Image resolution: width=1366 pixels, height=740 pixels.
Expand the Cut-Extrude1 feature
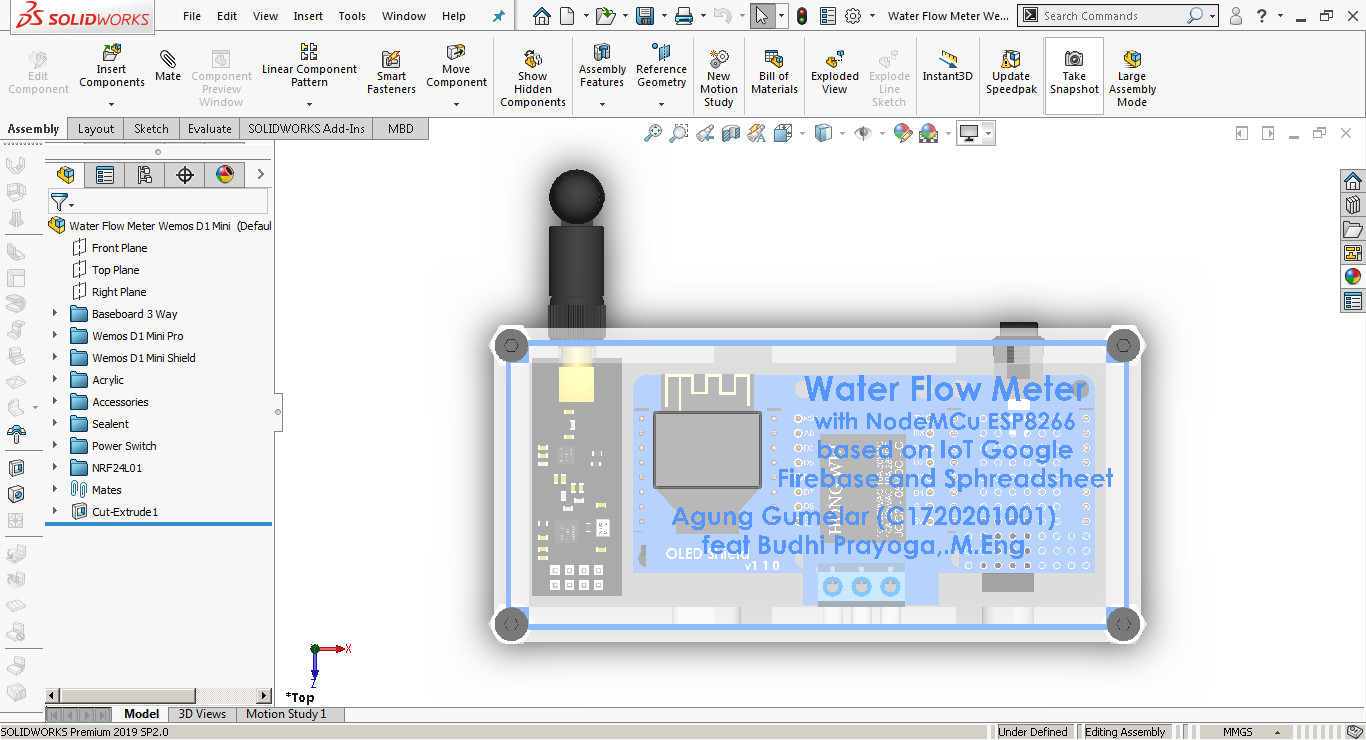pos(55,512)
